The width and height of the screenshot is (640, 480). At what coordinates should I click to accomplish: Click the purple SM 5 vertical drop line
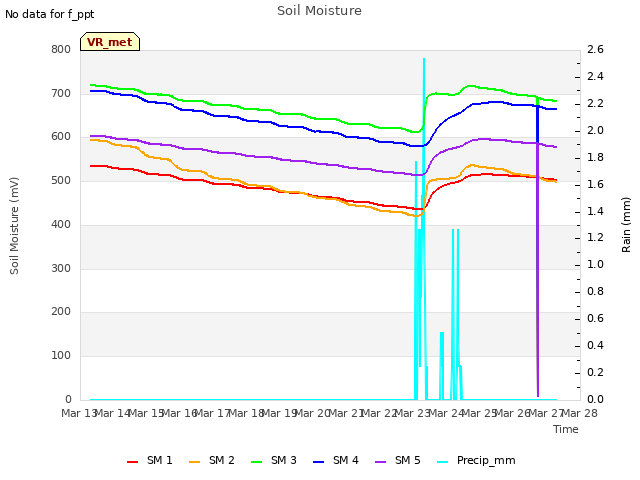(x=538, y=269)
